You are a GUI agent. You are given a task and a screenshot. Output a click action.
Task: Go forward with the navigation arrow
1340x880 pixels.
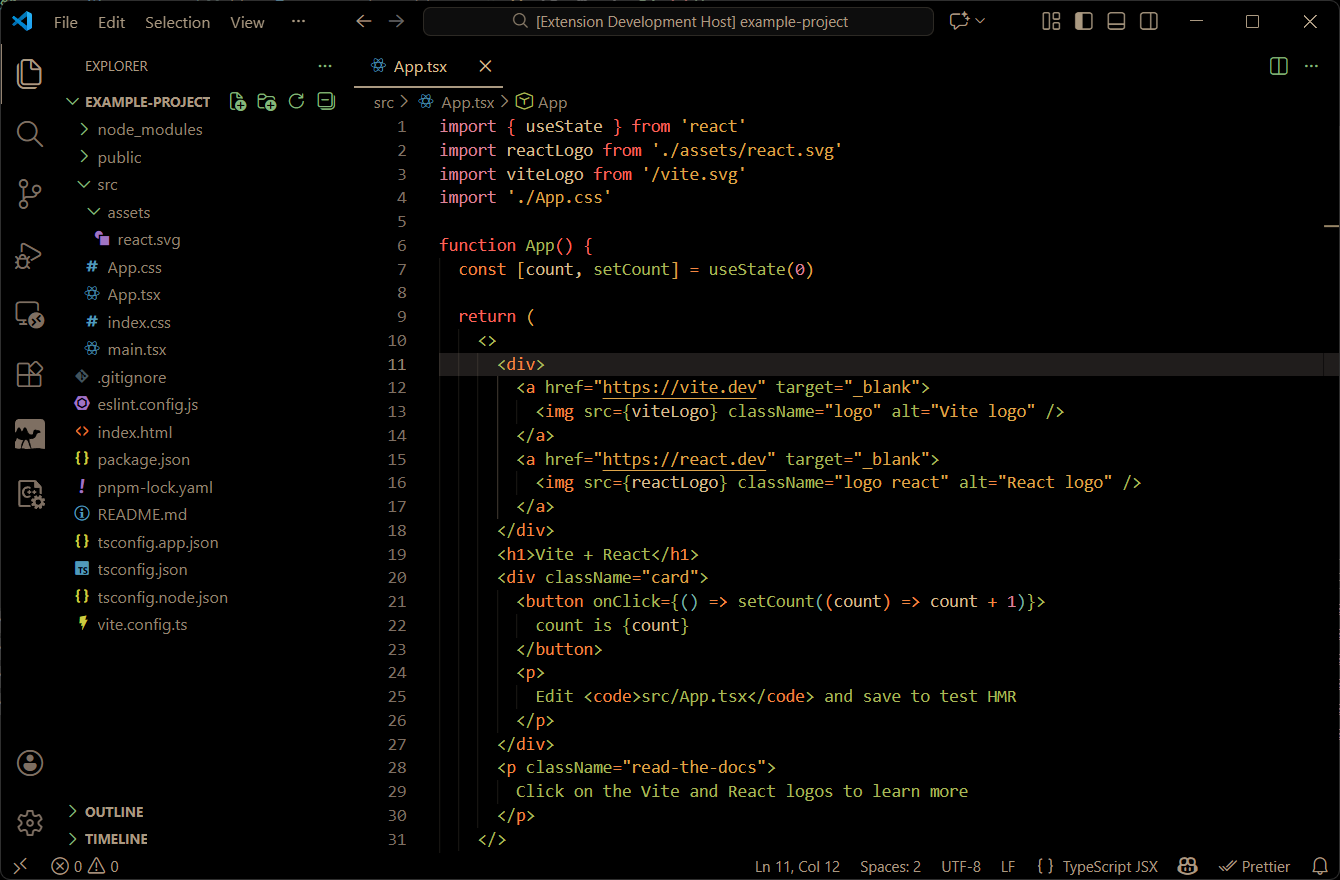click(396, 21)
